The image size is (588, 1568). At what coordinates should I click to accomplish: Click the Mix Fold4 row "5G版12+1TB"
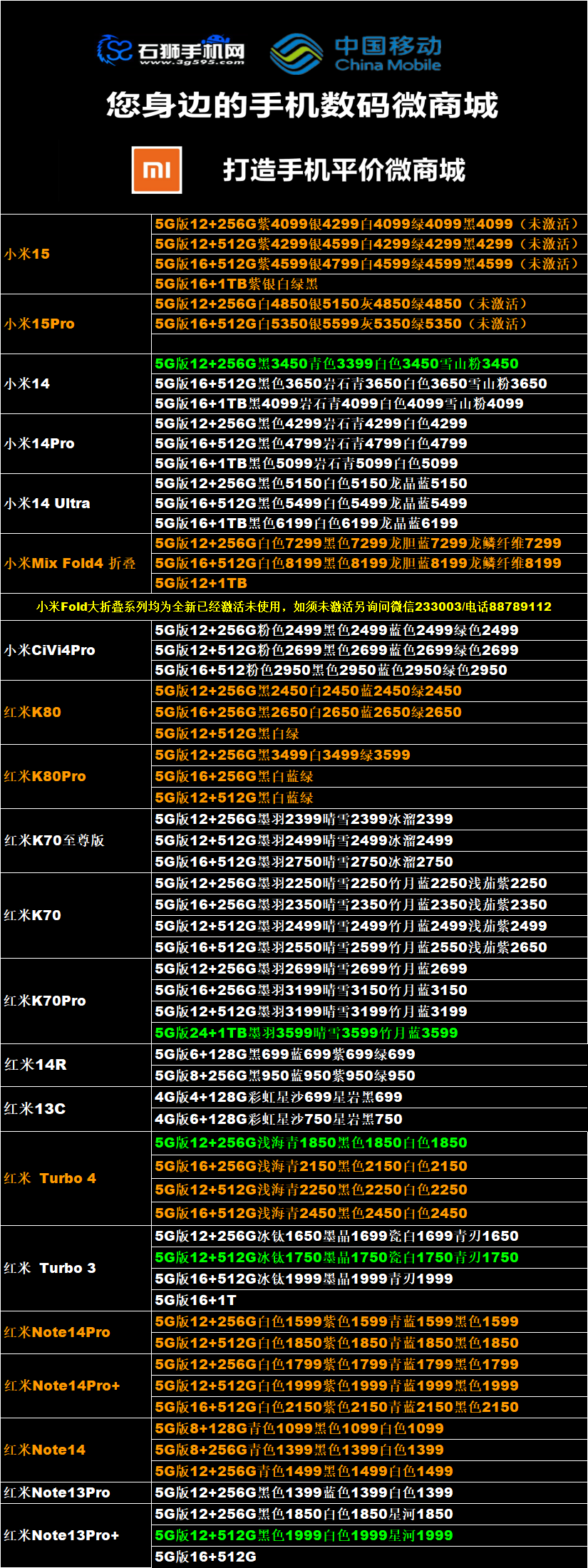point(369,583)
